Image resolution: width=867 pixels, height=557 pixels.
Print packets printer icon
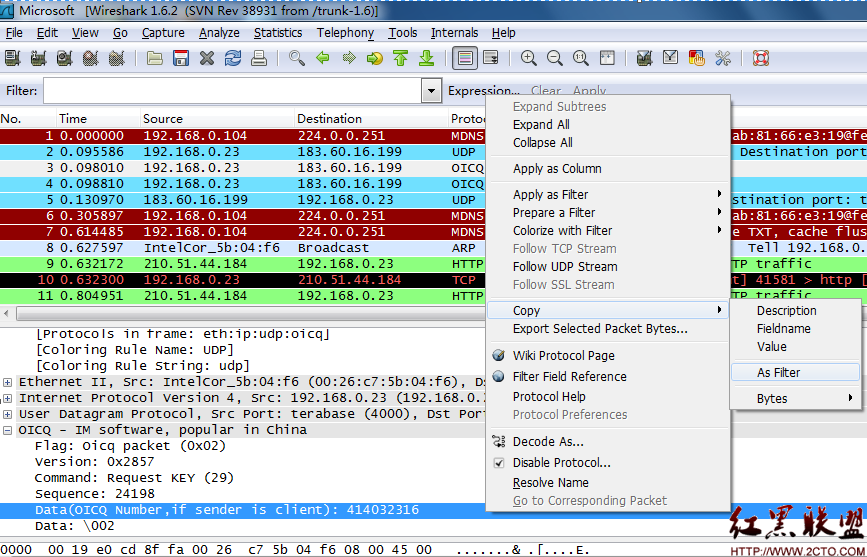(259, 58)
